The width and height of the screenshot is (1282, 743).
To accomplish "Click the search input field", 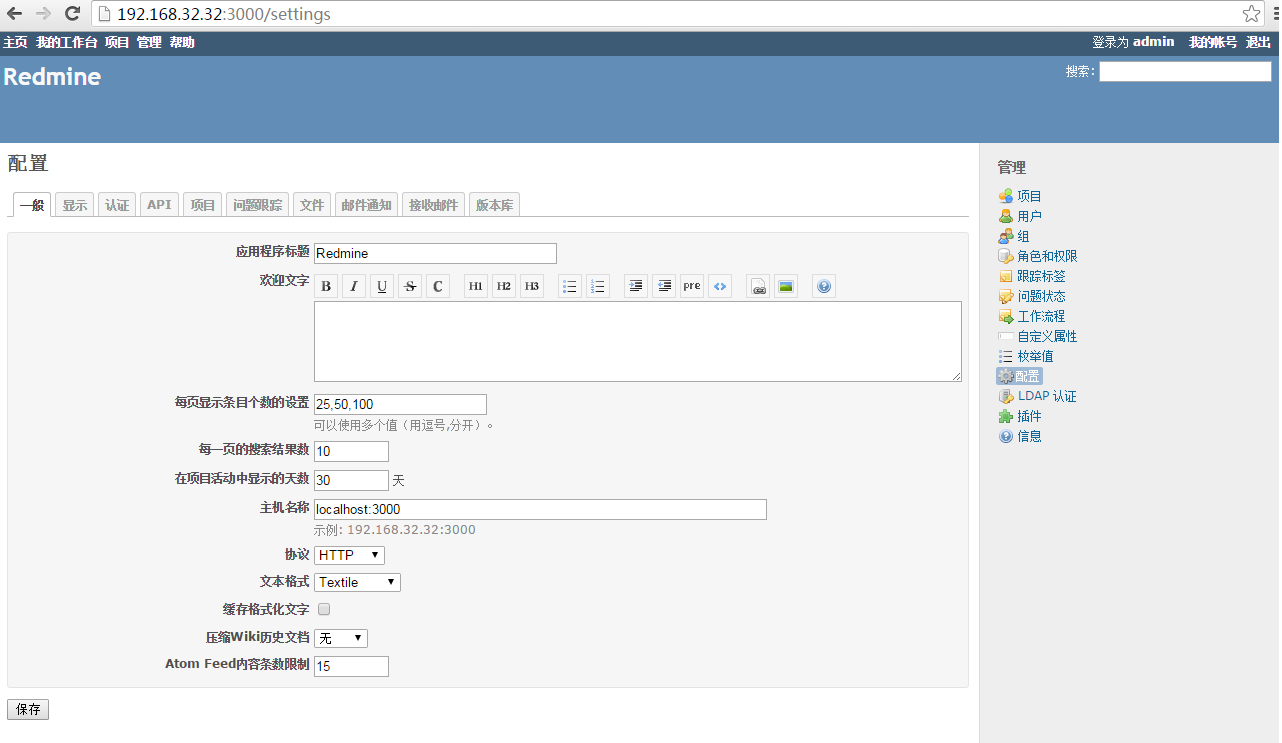I will click(x=1185, y=71).
